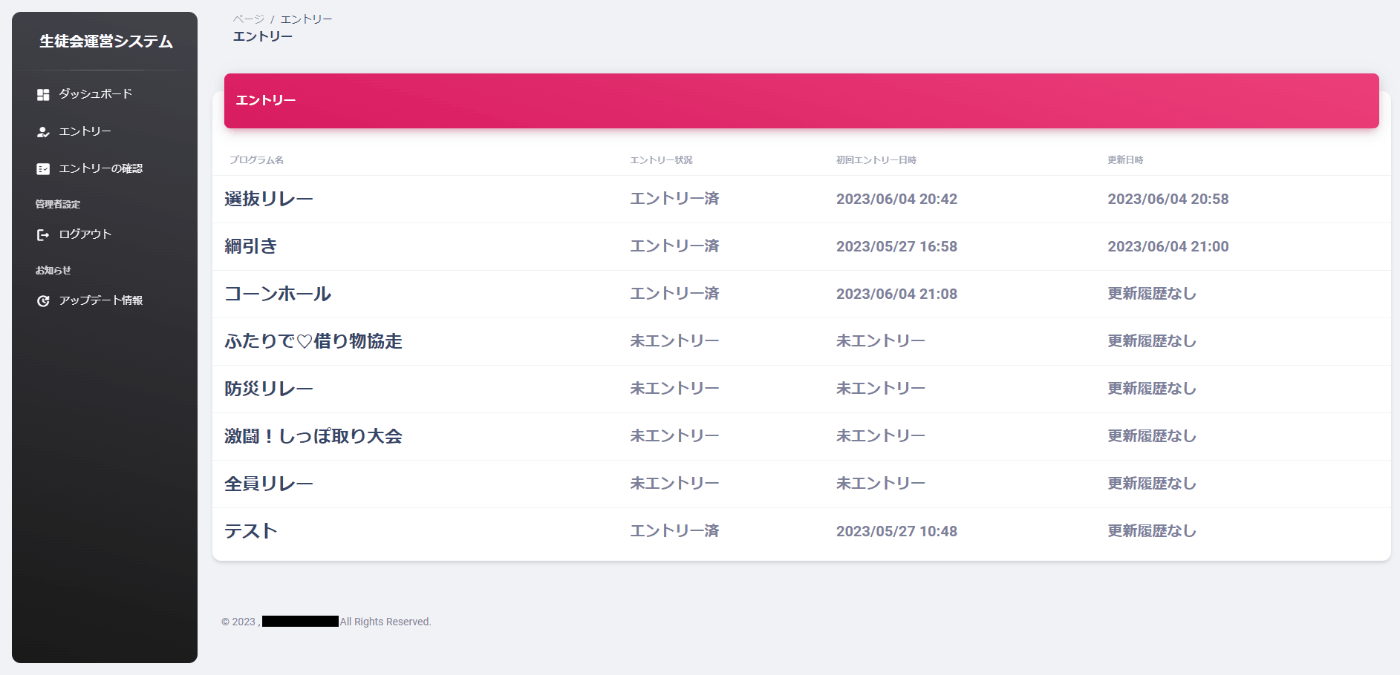Go to エントリーの確認 page
Image resolution: width=1400 pixels, height=675 pixels.
(x=101, y=169)
